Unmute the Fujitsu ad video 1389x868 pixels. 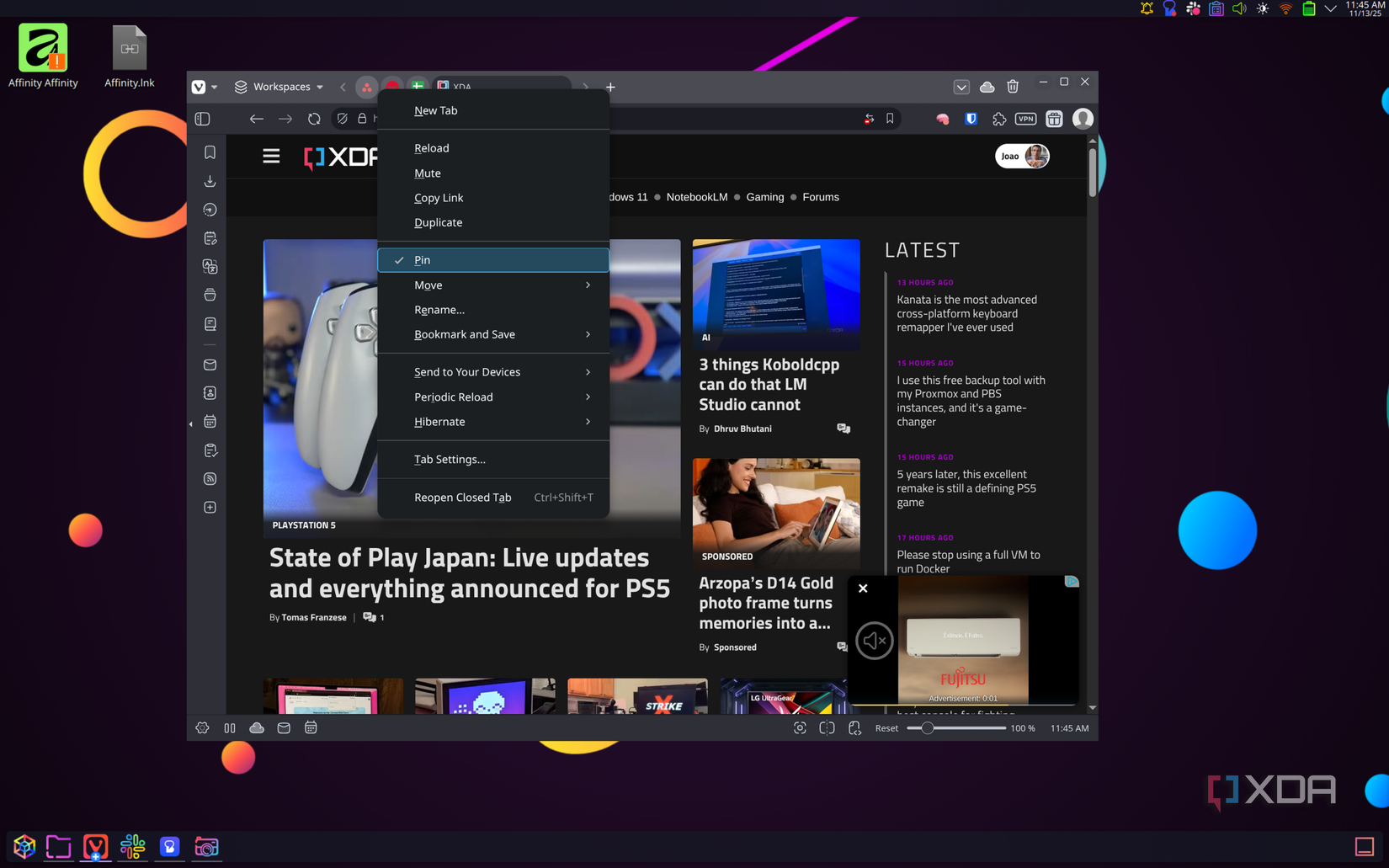[x=874, y=640]
